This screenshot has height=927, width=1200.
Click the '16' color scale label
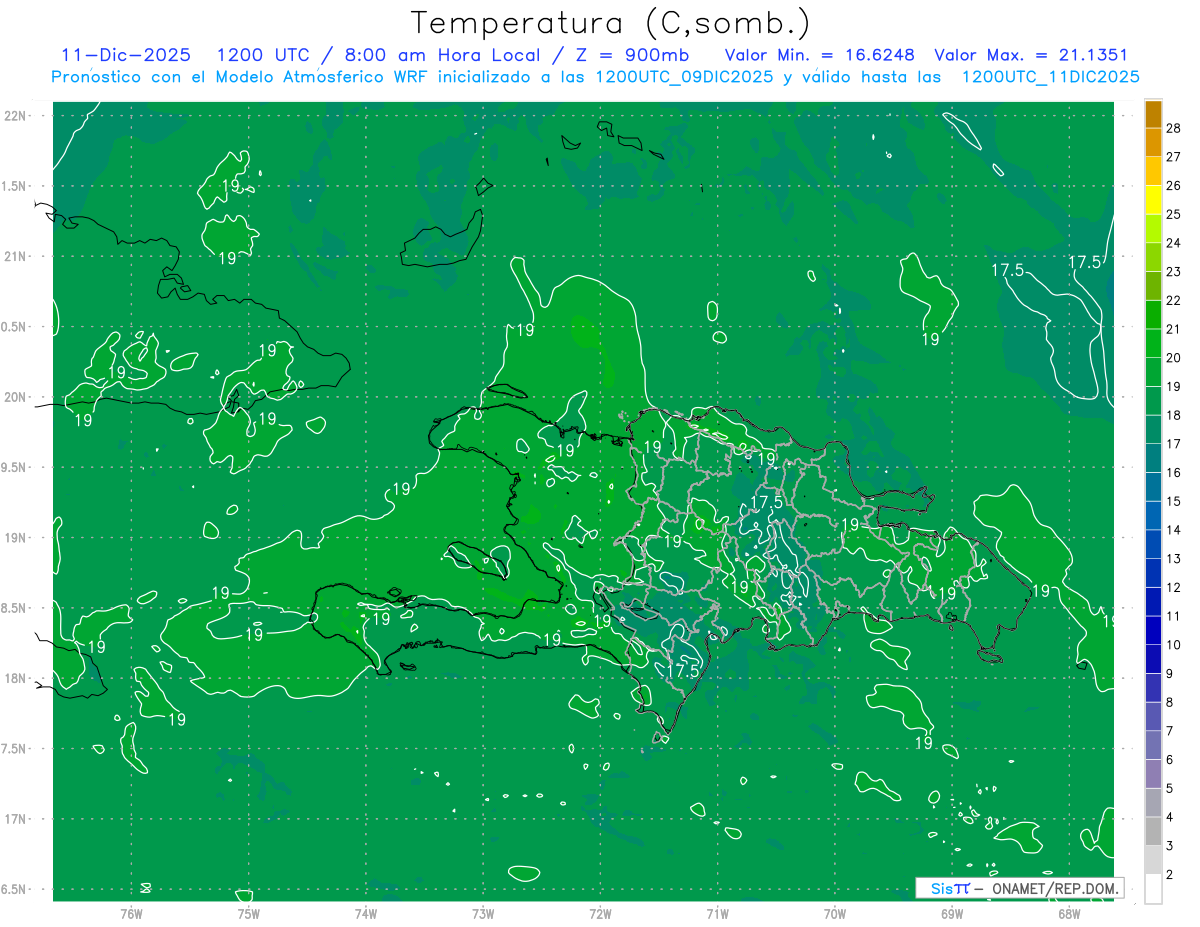pyautogui.click(x=1174, y=472)
